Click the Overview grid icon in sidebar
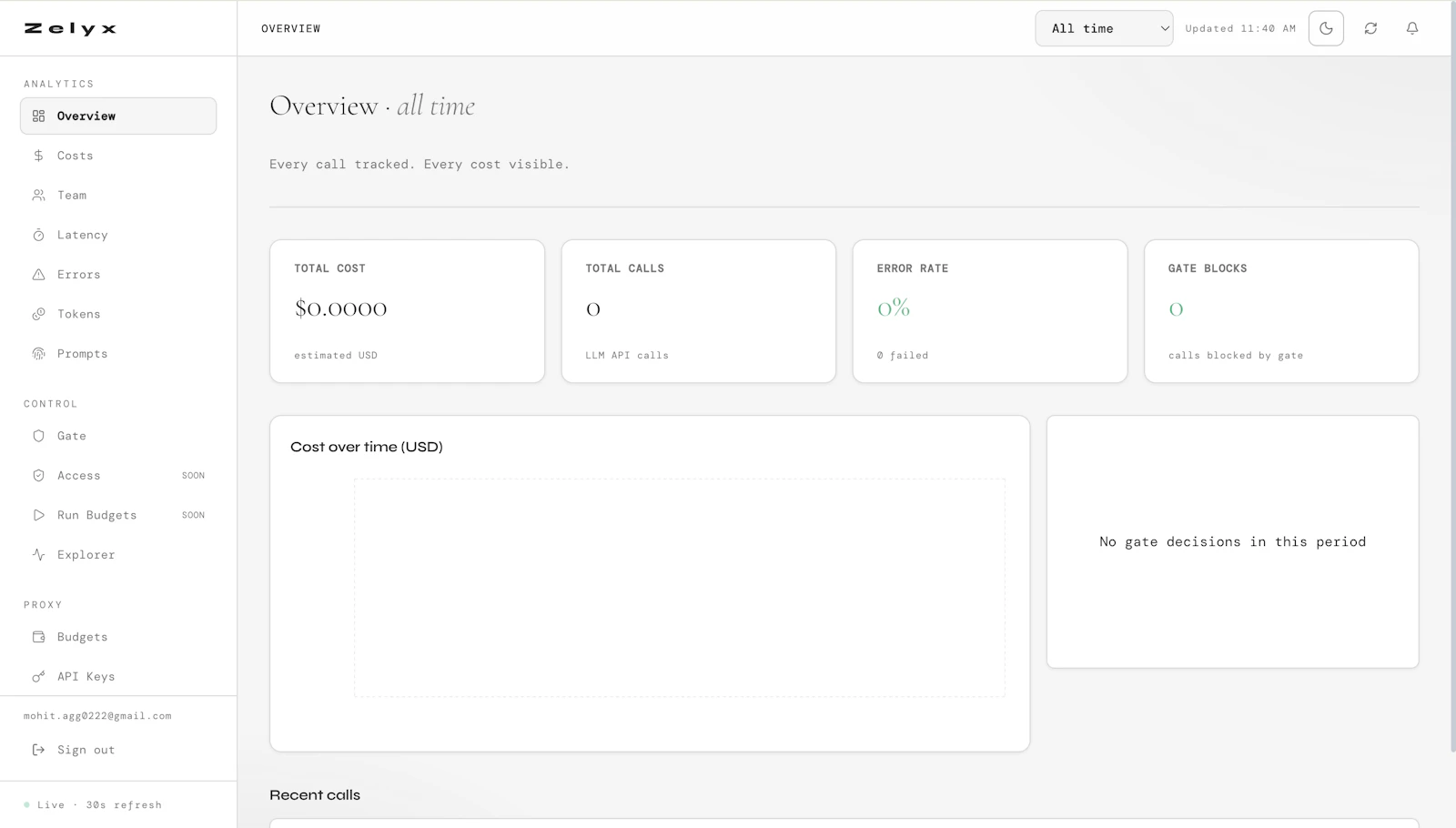Screen dimensions: 1456x828 (38, 116)
